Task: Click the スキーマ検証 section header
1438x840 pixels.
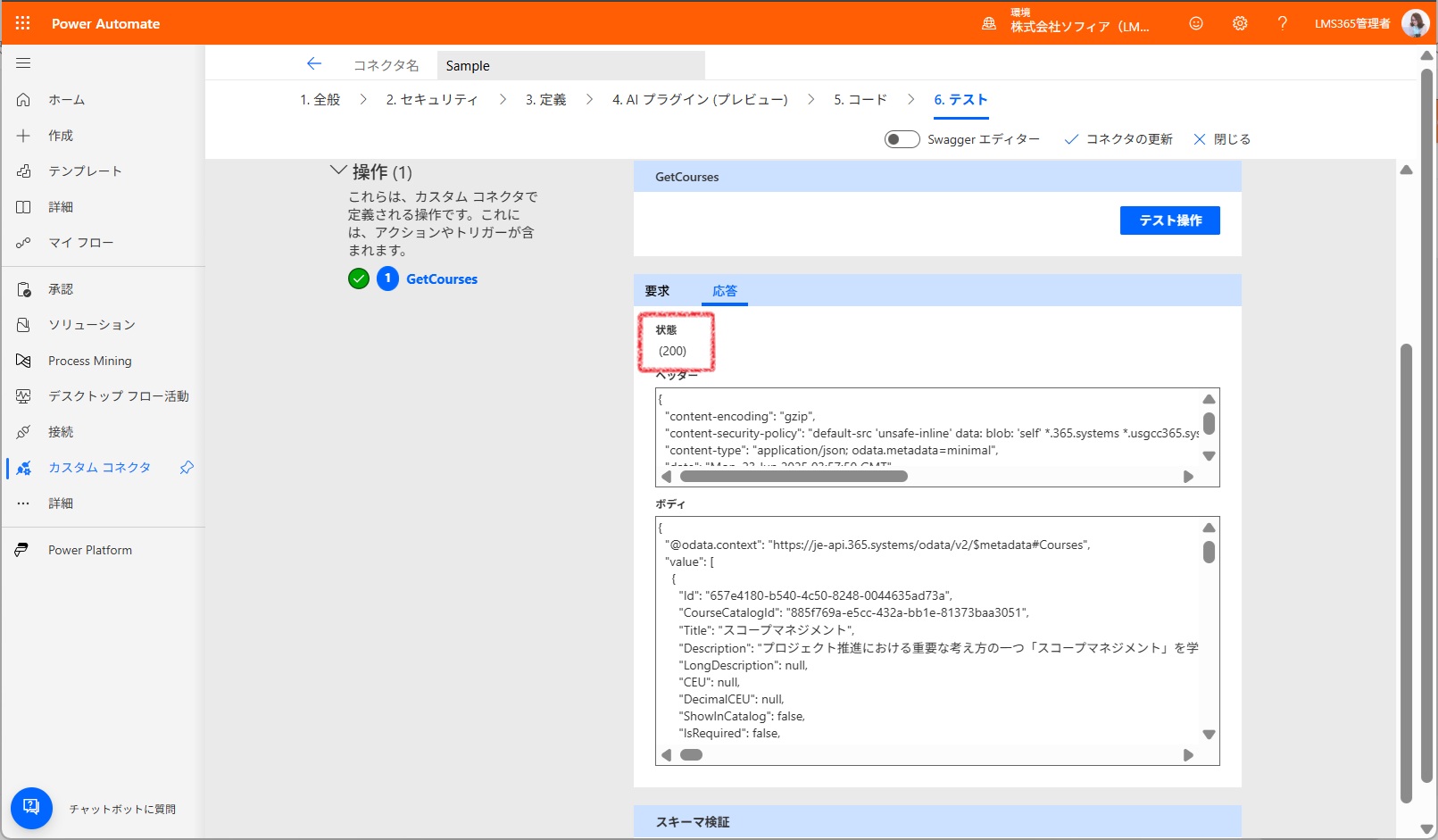Action: click(937, 821)
